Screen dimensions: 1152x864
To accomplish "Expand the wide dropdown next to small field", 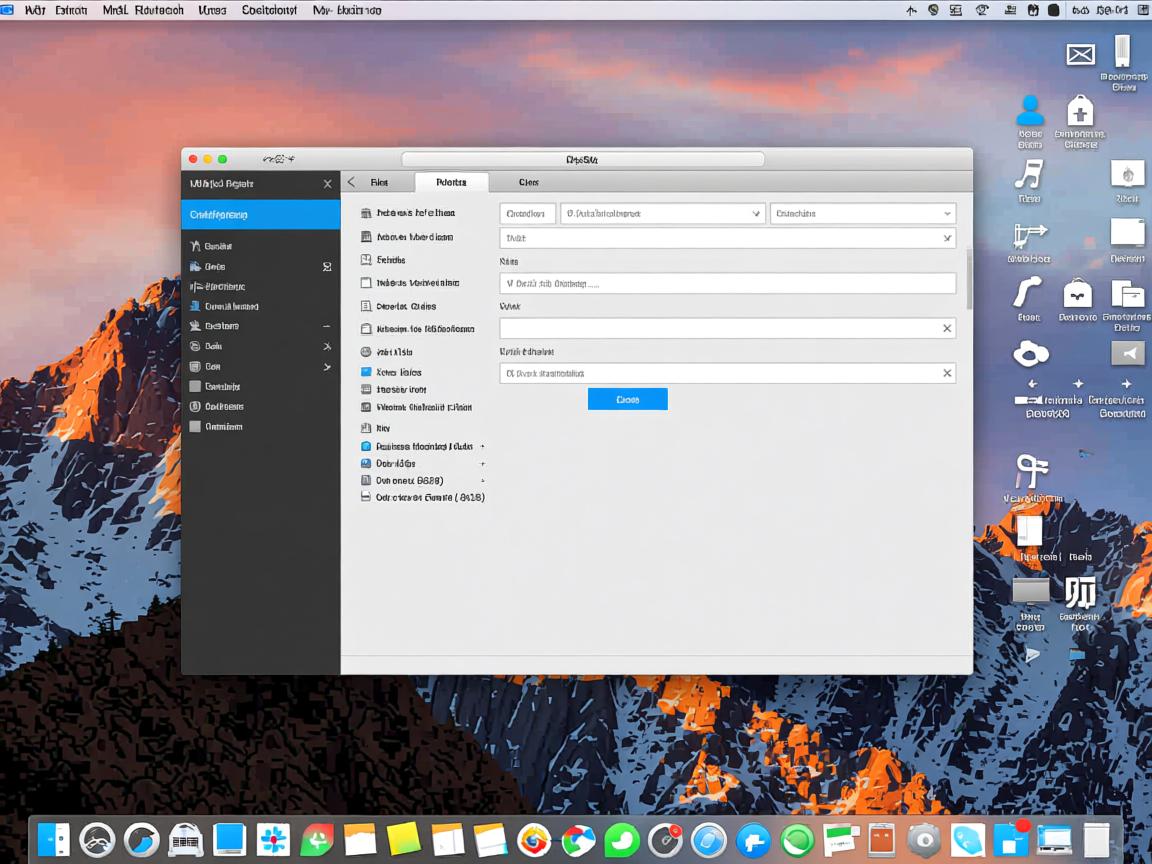I will (x=661, y=213).
